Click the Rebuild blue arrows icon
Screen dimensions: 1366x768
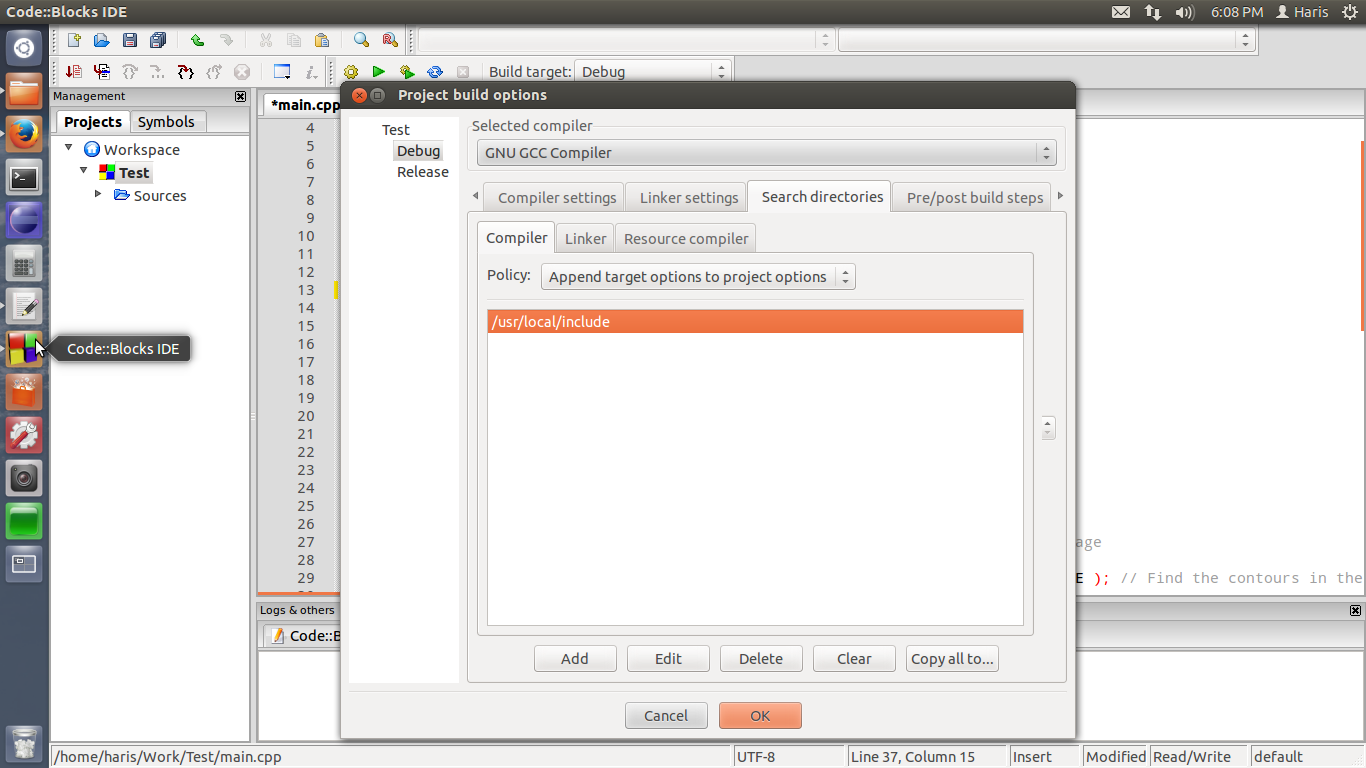click(x=434, y=72)
